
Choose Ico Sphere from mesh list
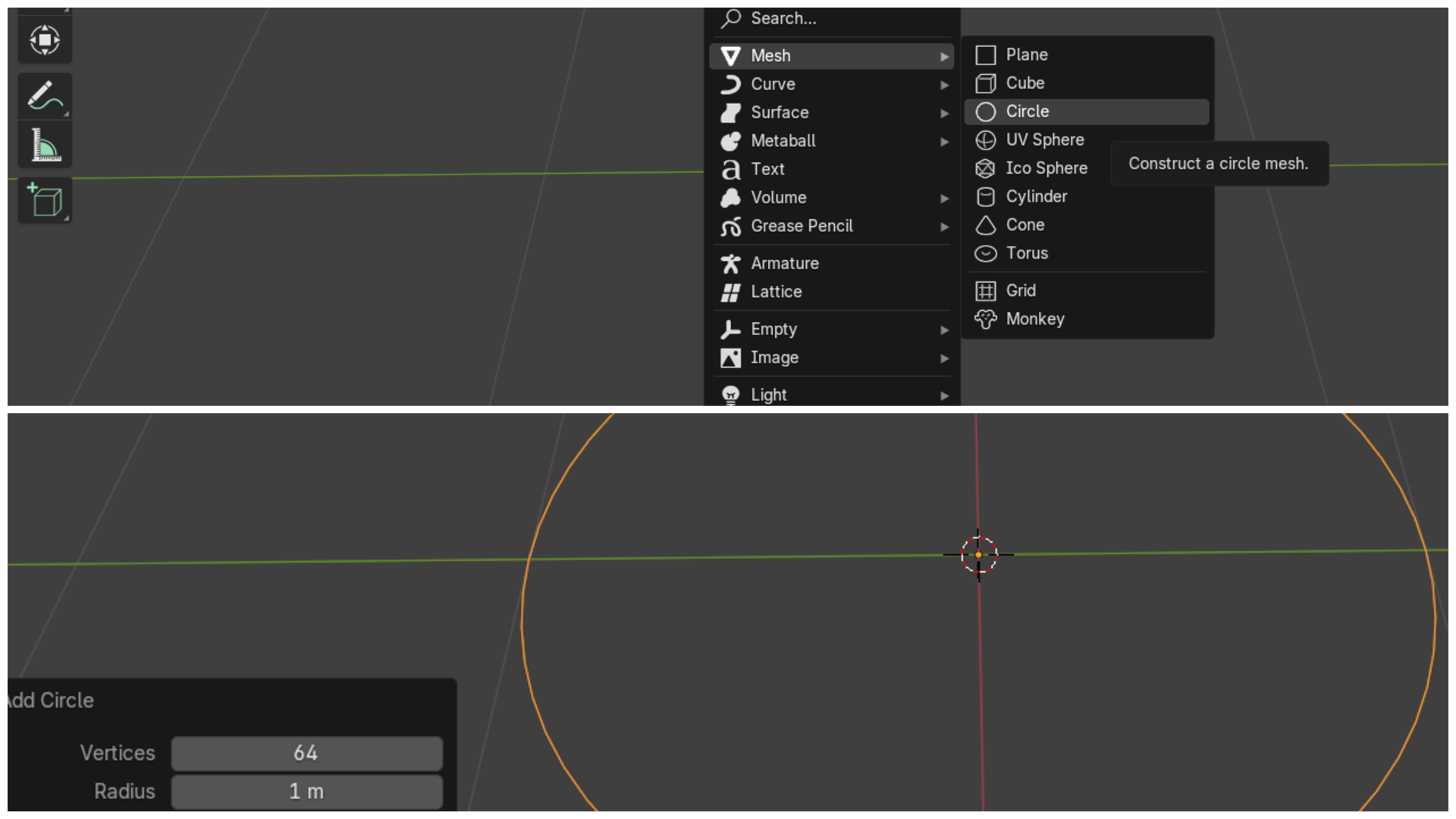1046,168
